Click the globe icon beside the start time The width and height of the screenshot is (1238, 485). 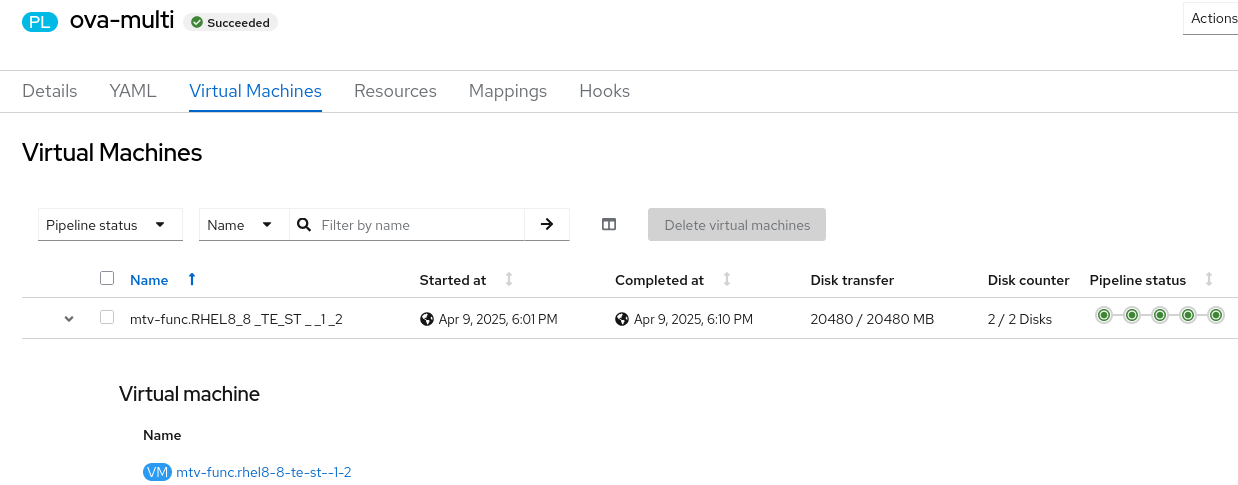tap(427, 319)
